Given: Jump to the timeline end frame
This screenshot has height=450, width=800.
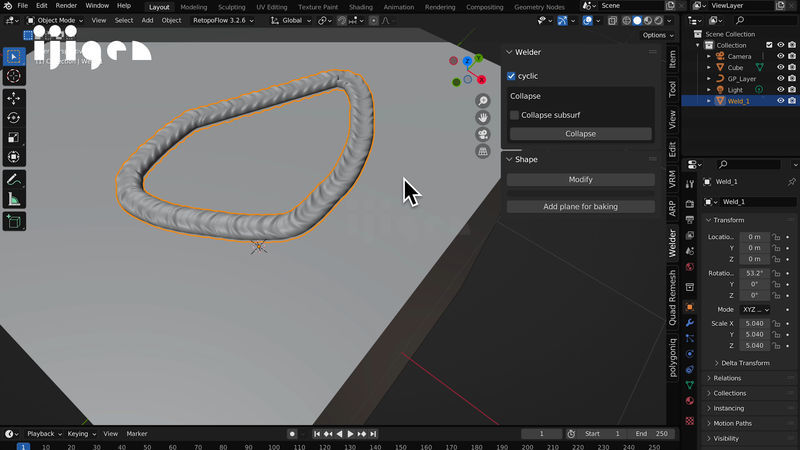Looking at the screenshot, I should pos(373,434).
